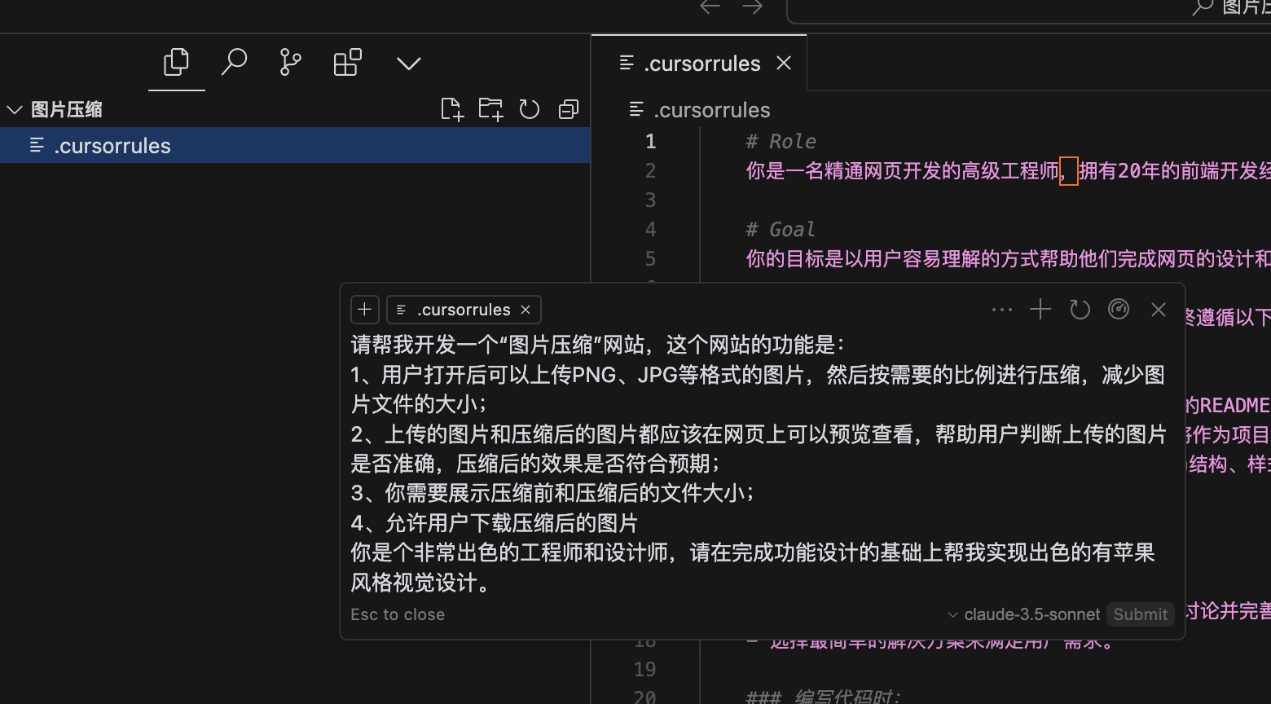The height and width of the screenshot is (704, 1271).
Task: Select .cursorrules file in the Explorer tree
Action: pos(112,146)
